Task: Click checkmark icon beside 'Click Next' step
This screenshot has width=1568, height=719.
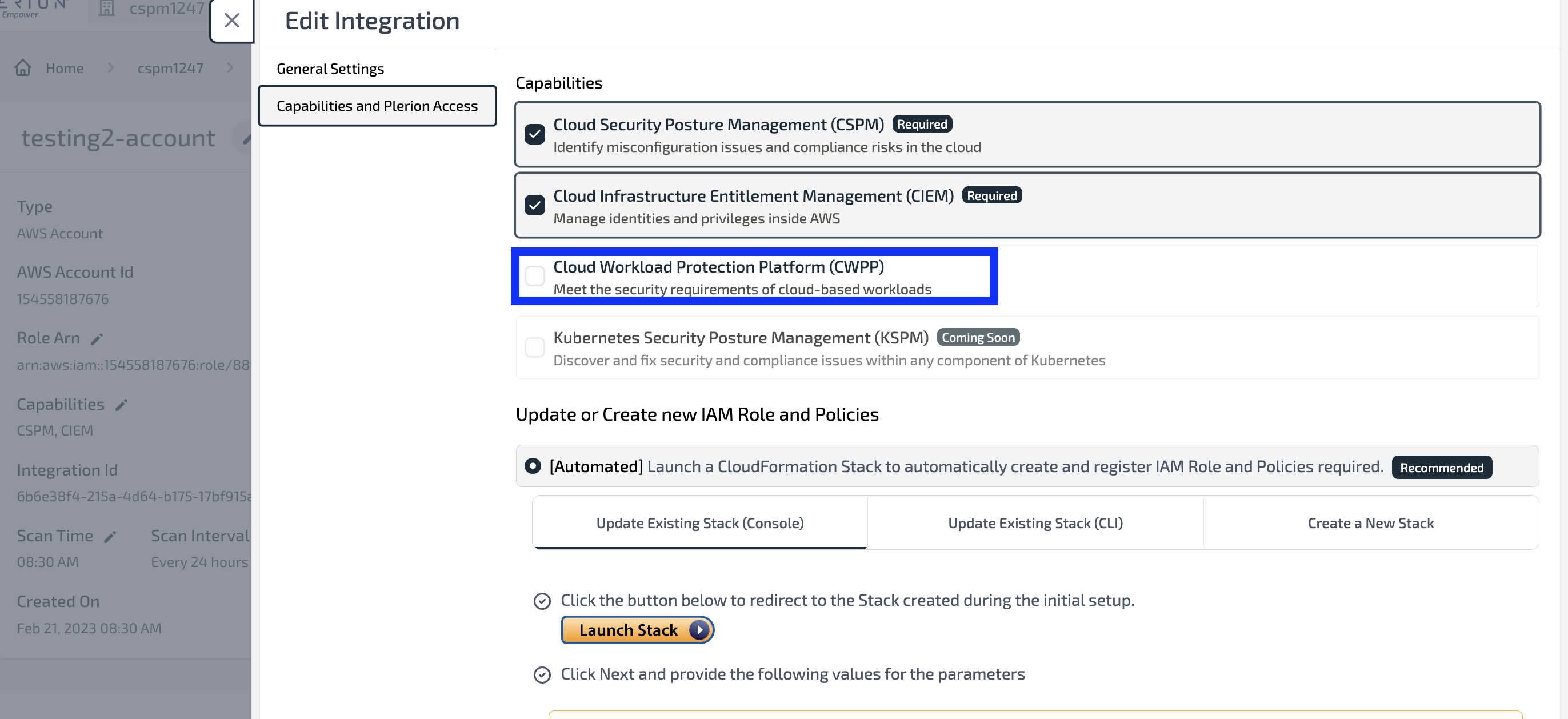Action: pos(542,674)
